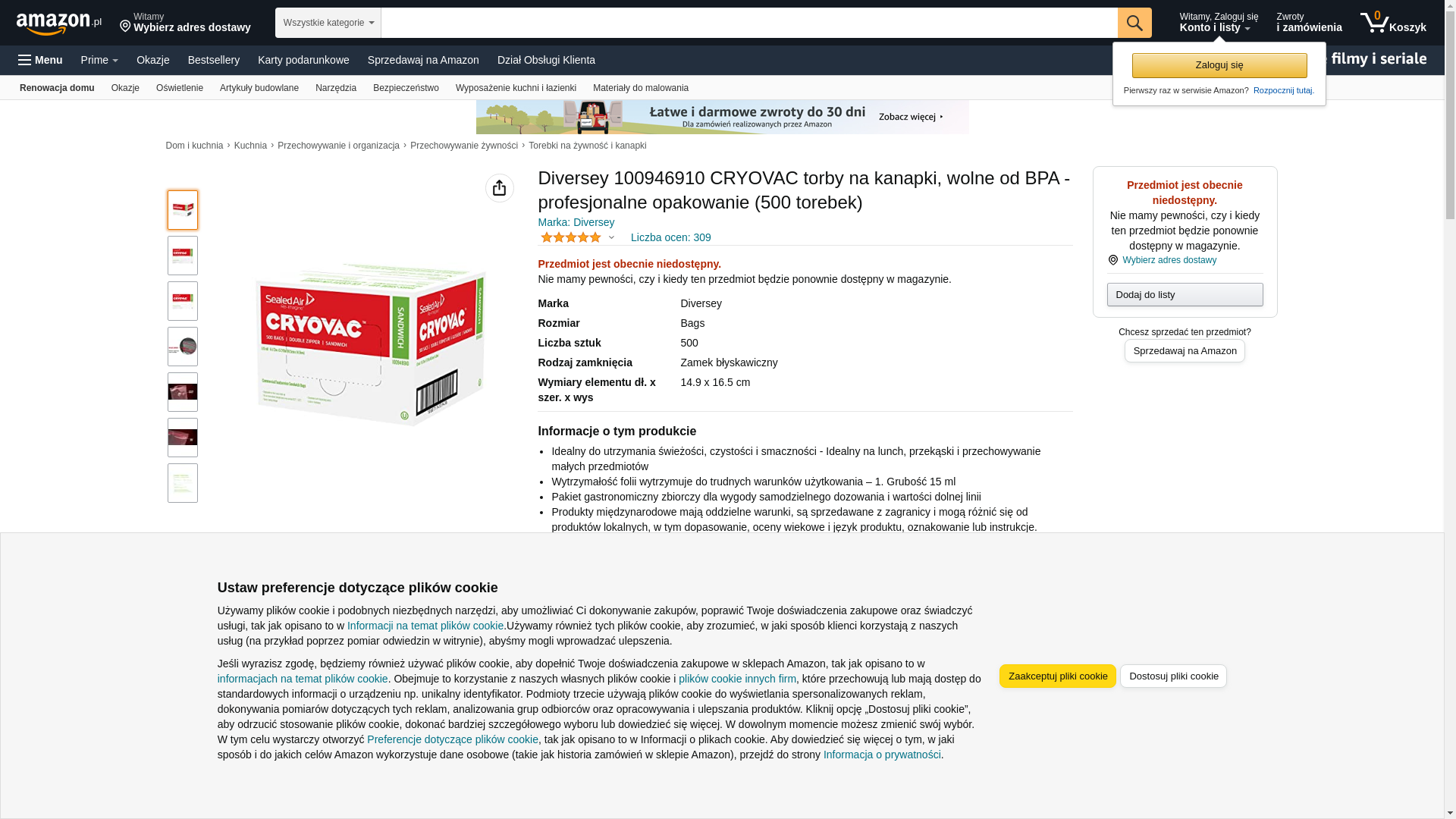Open the Bestsellery nav item

(x=214, y=60)
